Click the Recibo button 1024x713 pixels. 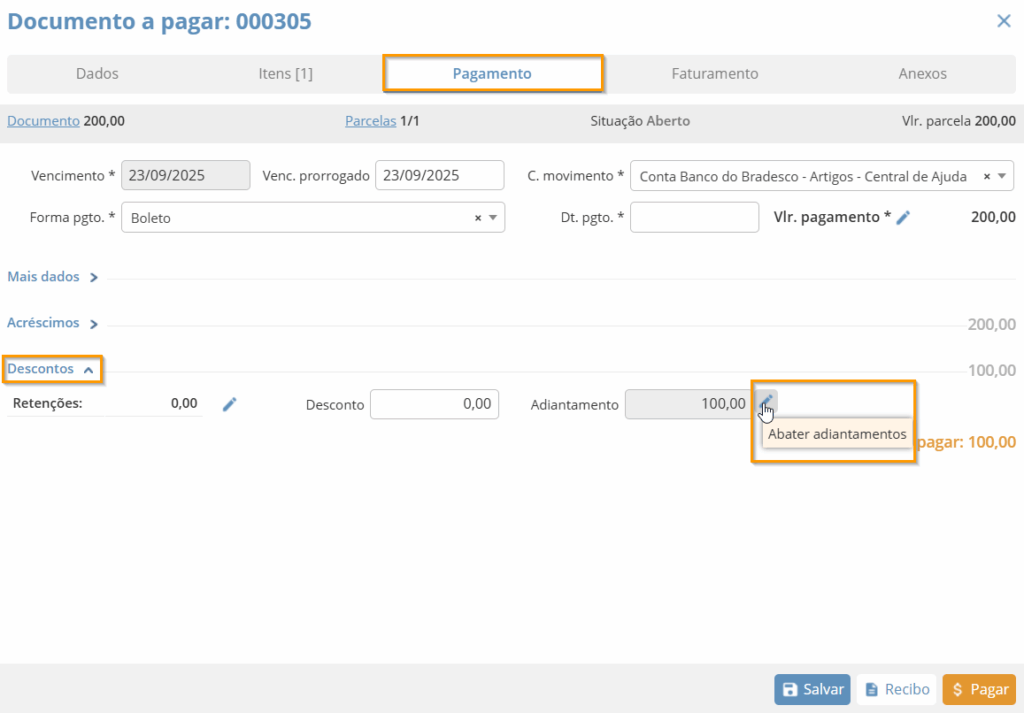coord(896,690)
